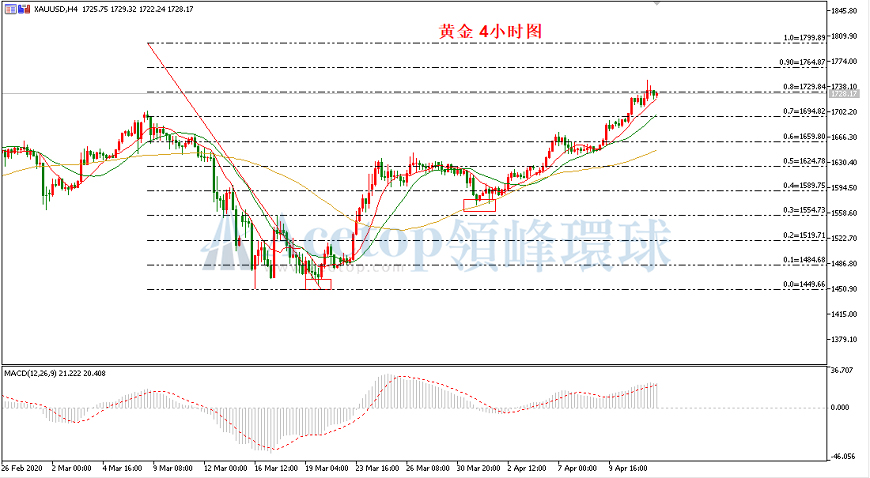Image resolution: width=870 pixels, height=478 pixels.
Task: Click price scale value 1594.50
Action: (x=844, y=188)
